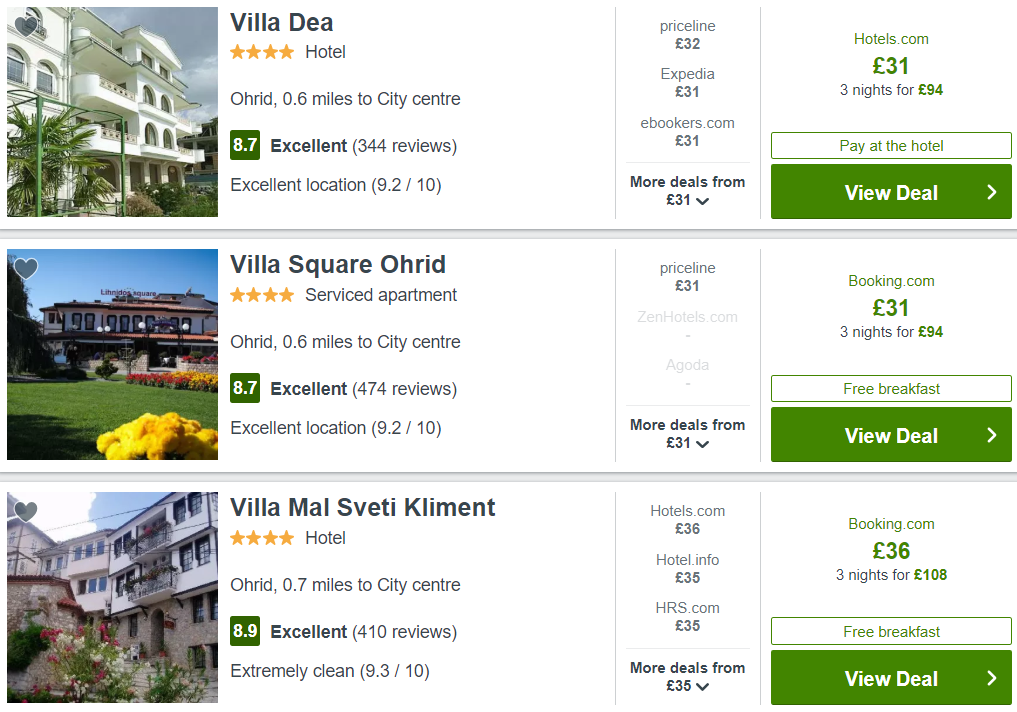The width and height of the screenshot is (1017, 712).
Task: Open Villa Dea hotel title
Action: tap(281, 23)
